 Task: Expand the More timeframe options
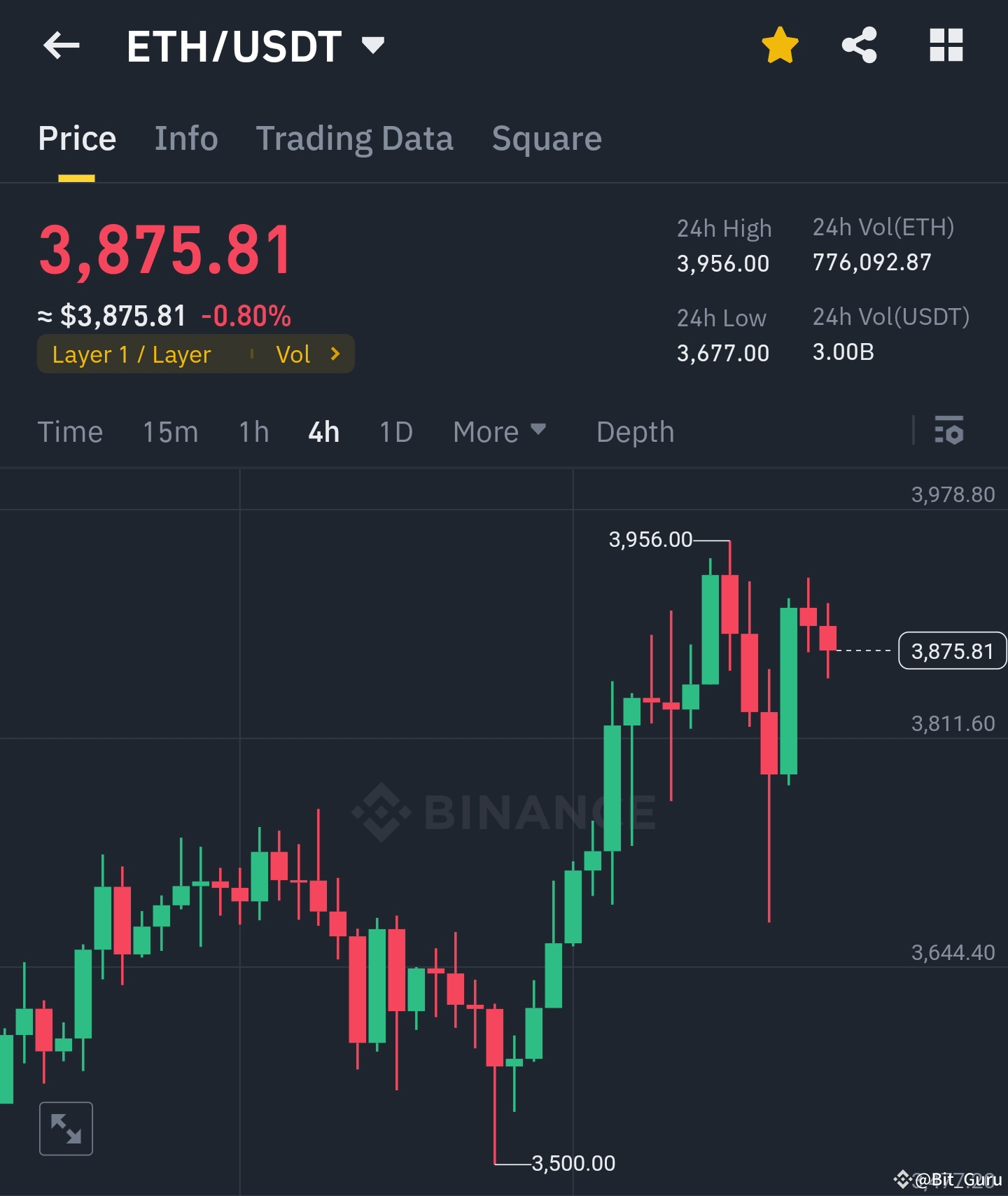498,432
